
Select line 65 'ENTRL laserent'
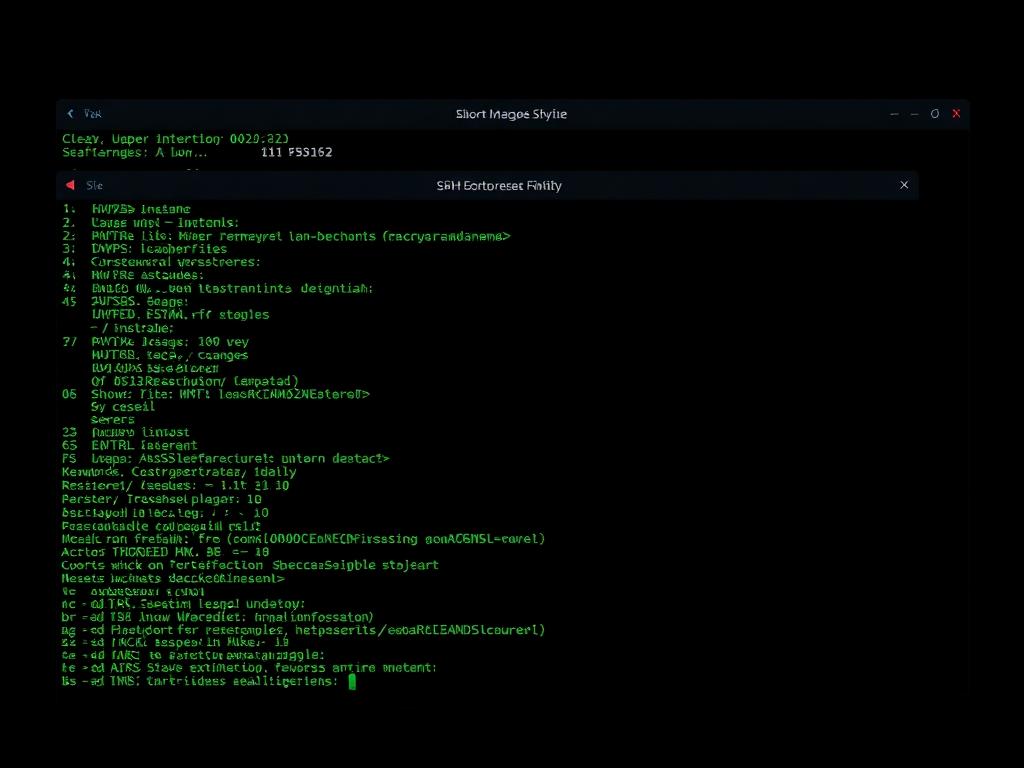pos(129,445)
